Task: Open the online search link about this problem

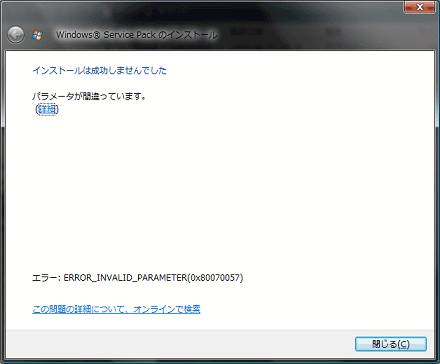Action: (116, 309)
